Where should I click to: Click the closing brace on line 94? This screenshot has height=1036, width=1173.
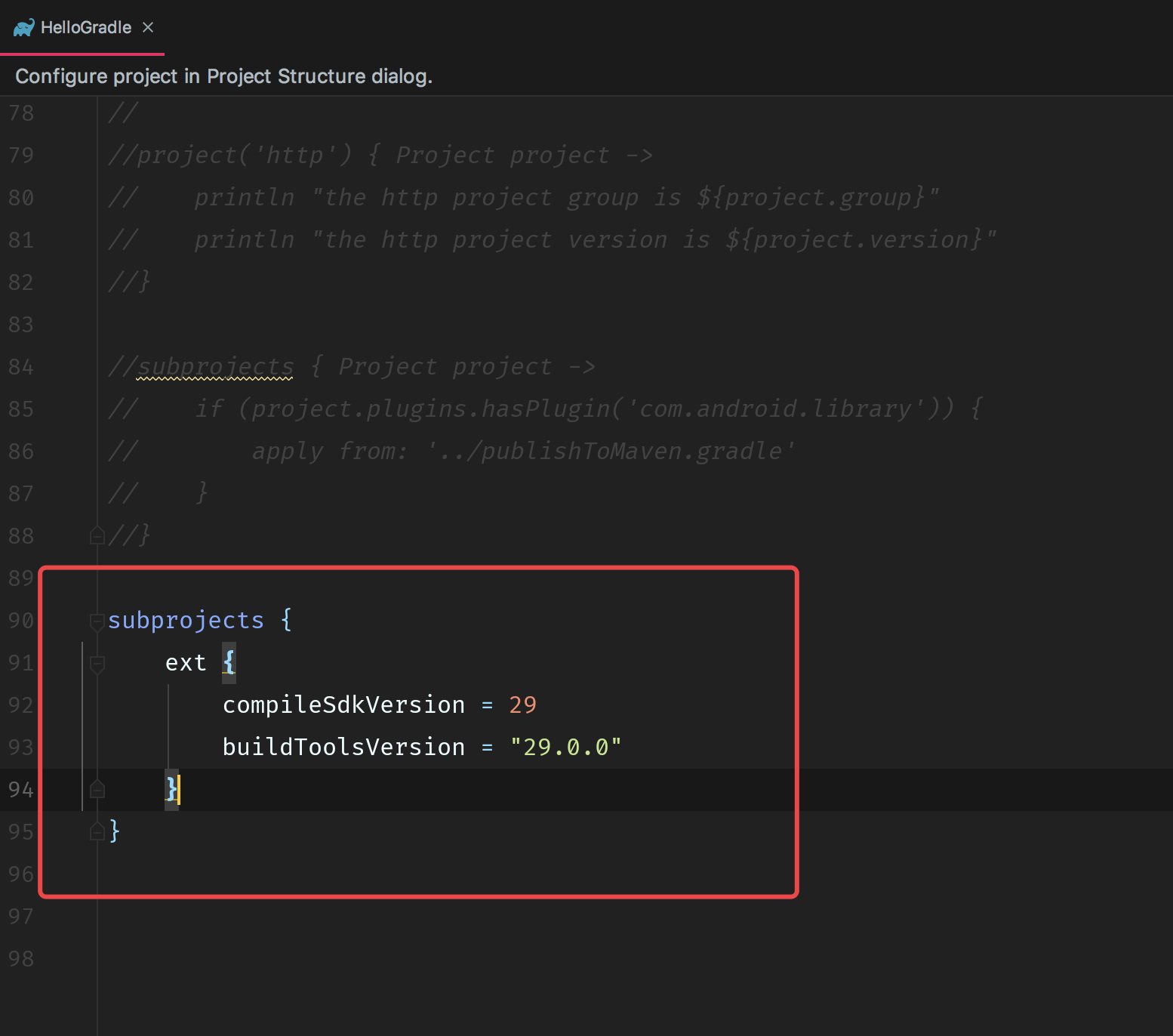[x=171, y=789]
